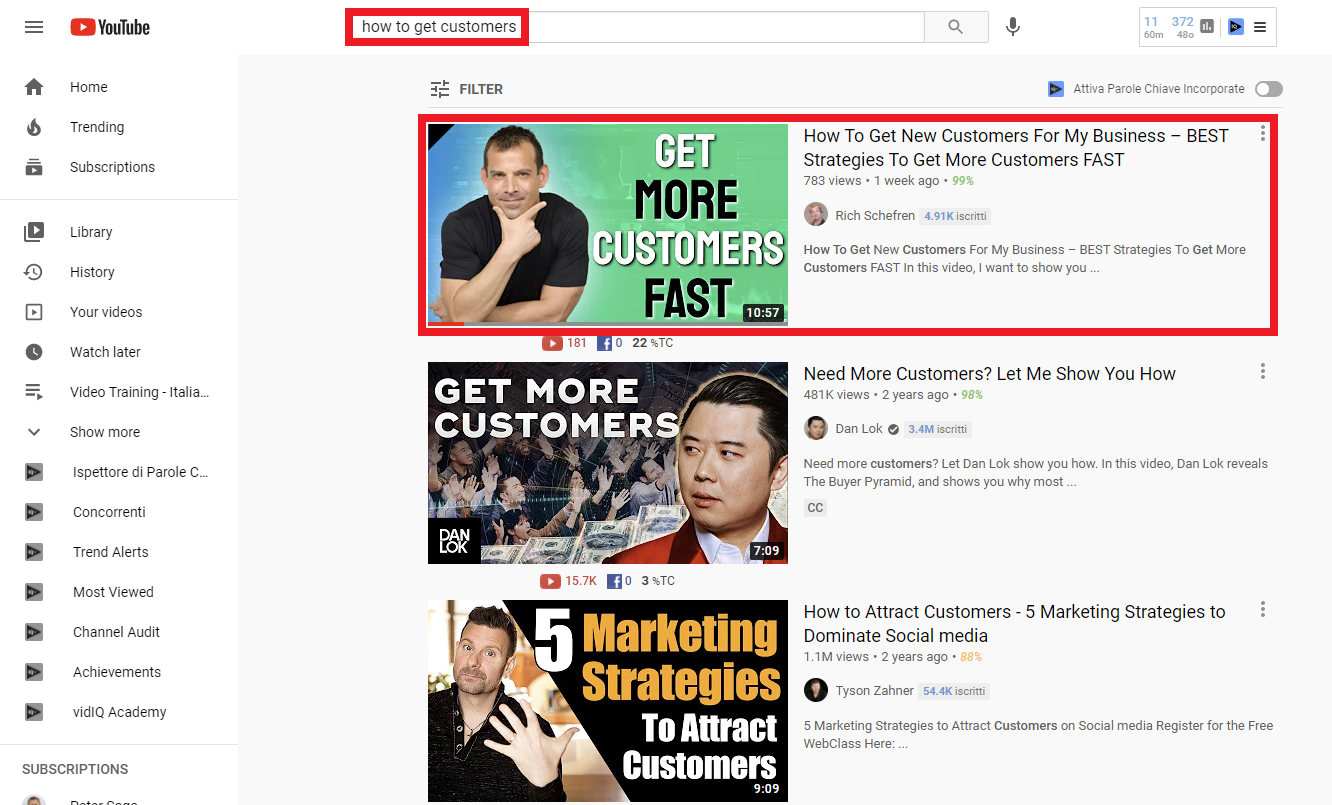Start voice search with the microphone icon

(x=1013, y=27)
